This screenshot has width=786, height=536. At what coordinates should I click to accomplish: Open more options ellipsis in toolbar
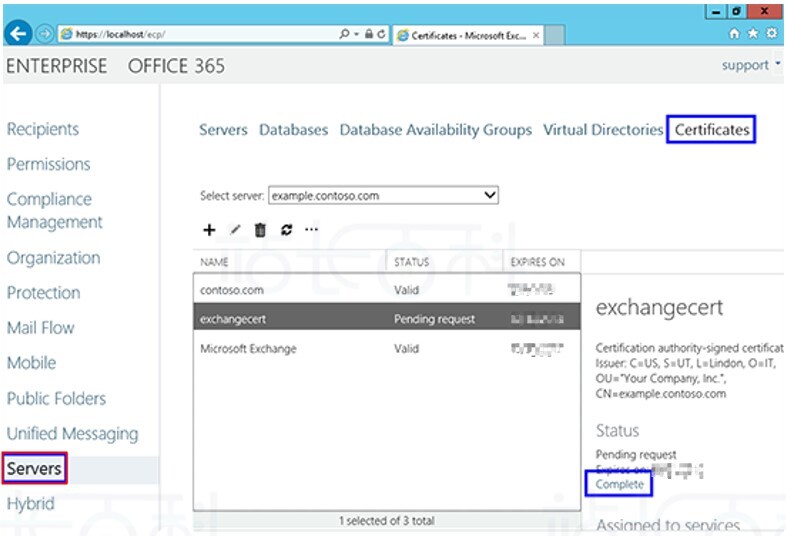pyautogui.click(x=311, y=230)
